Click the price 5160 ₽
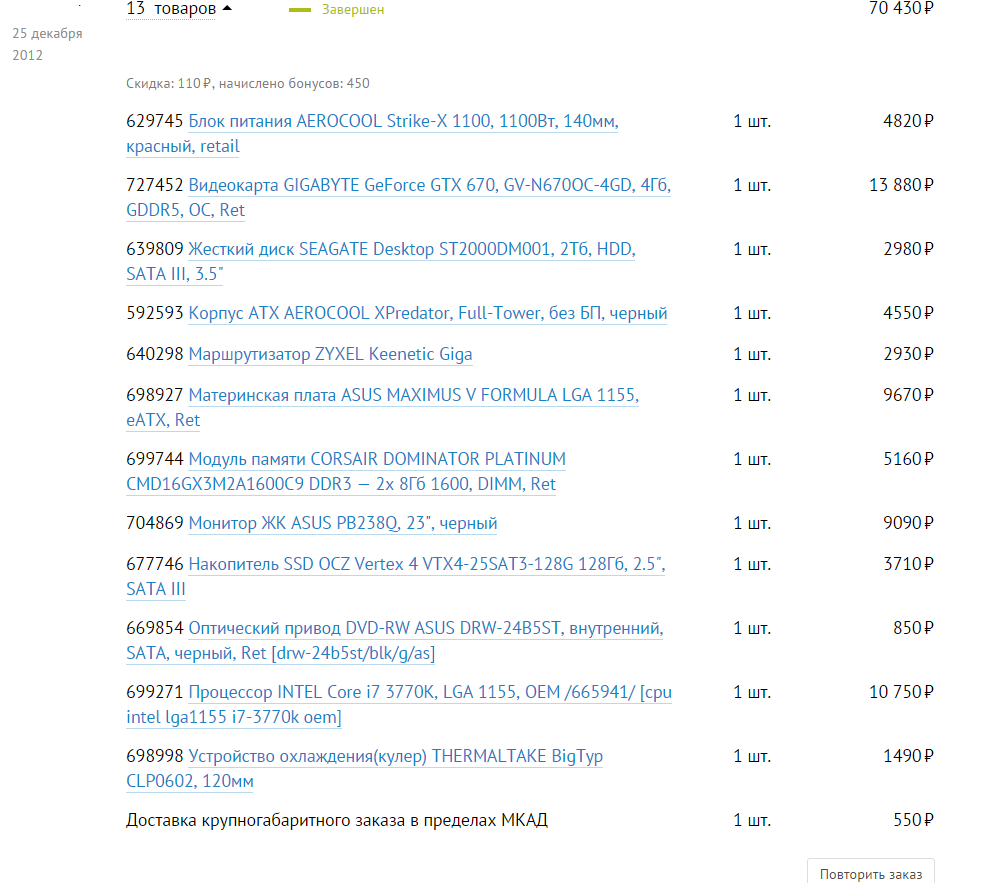1008x883 pixels. pyautogui.click(x=908, y=459)
